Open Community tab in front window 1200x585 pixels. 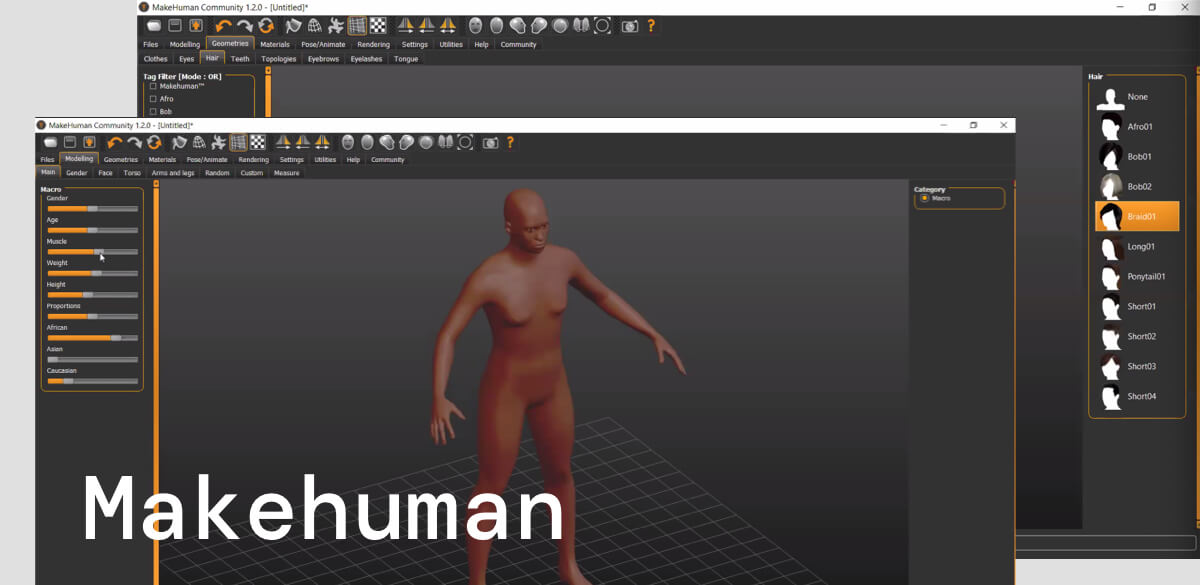tap(388, 159)
